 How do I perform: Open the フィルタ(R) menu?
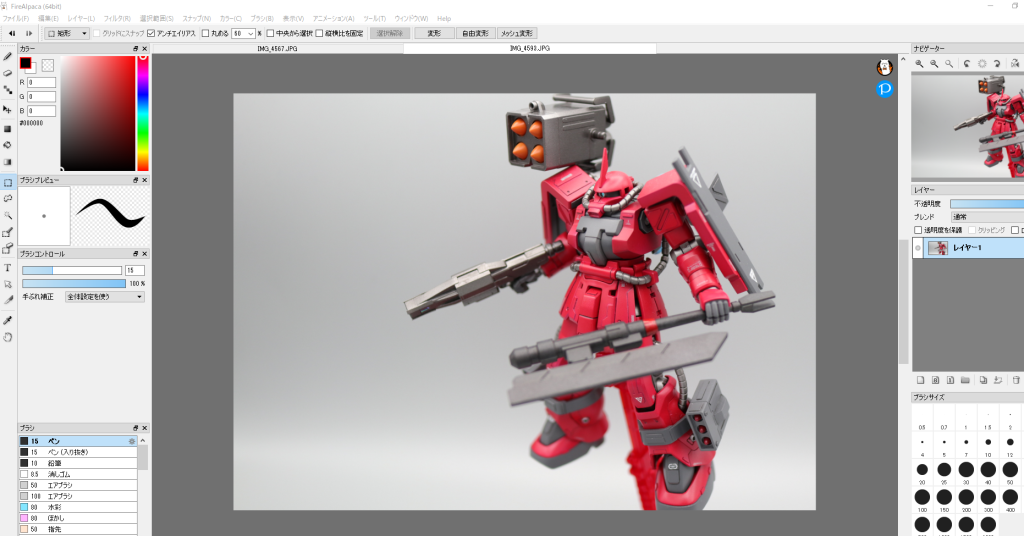117,18
